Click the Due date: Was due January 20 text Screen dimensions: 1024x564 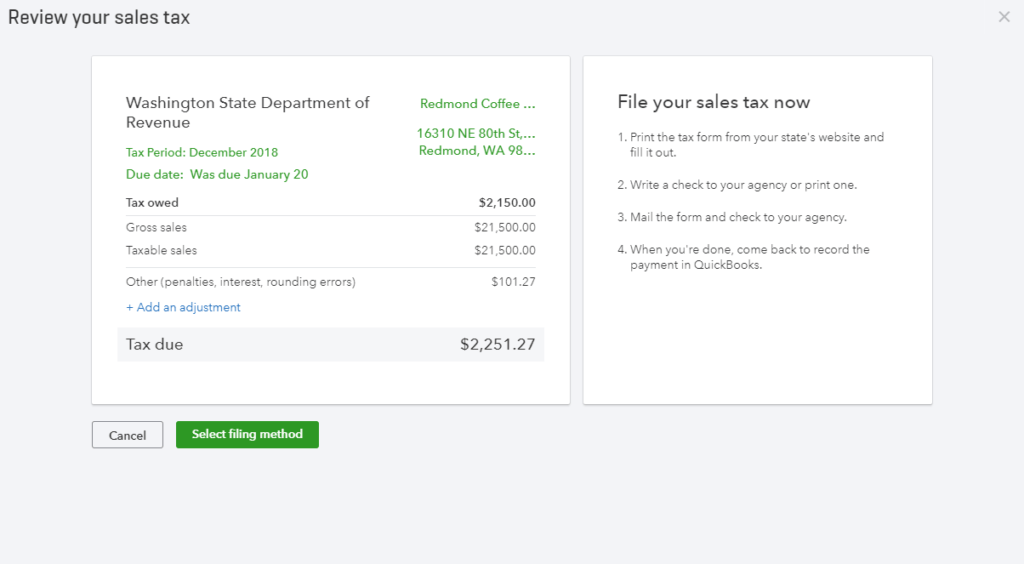[217, 174]
